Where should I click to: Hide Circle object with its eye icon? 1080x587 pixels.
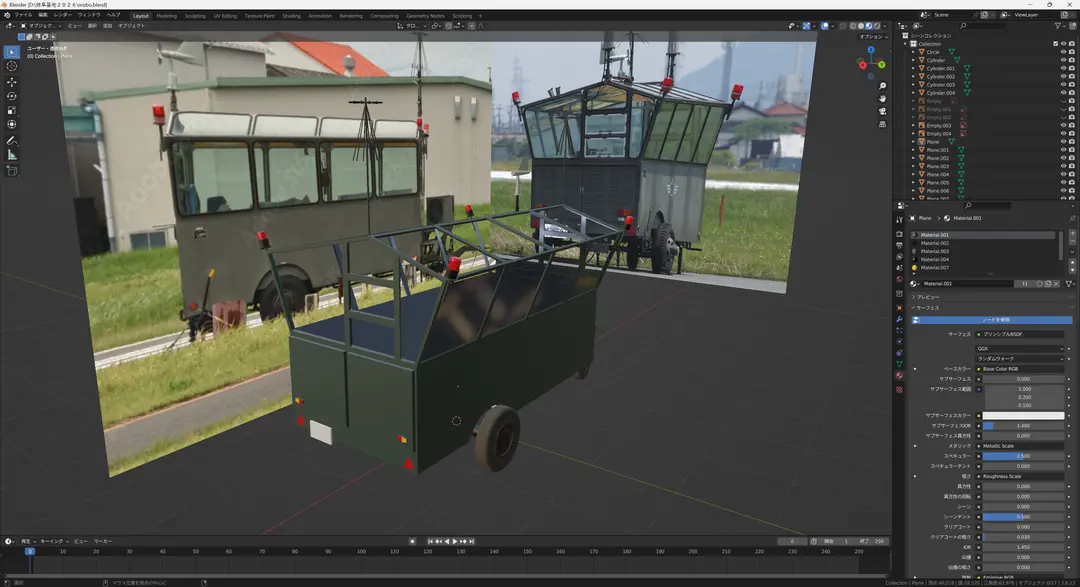(x=1063, y=52)
